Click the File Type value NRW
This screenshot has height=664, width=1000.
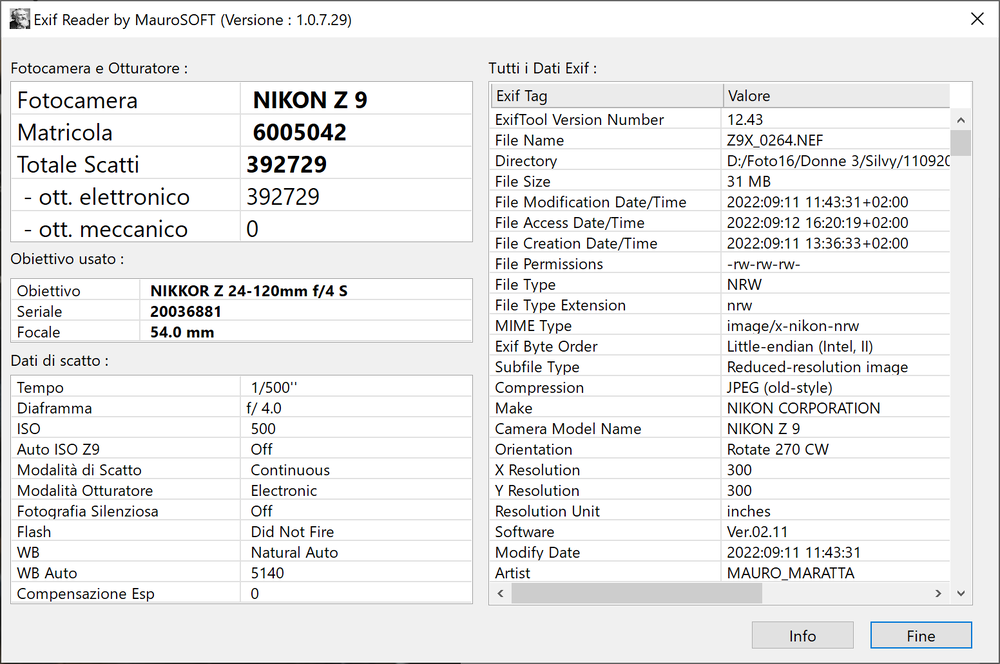click(744, 284)
